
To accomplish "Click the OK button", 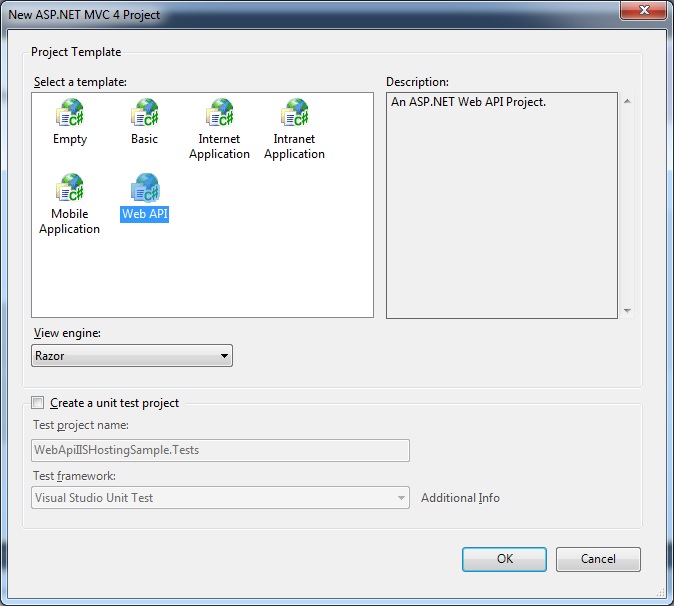I will click(504, 559).
